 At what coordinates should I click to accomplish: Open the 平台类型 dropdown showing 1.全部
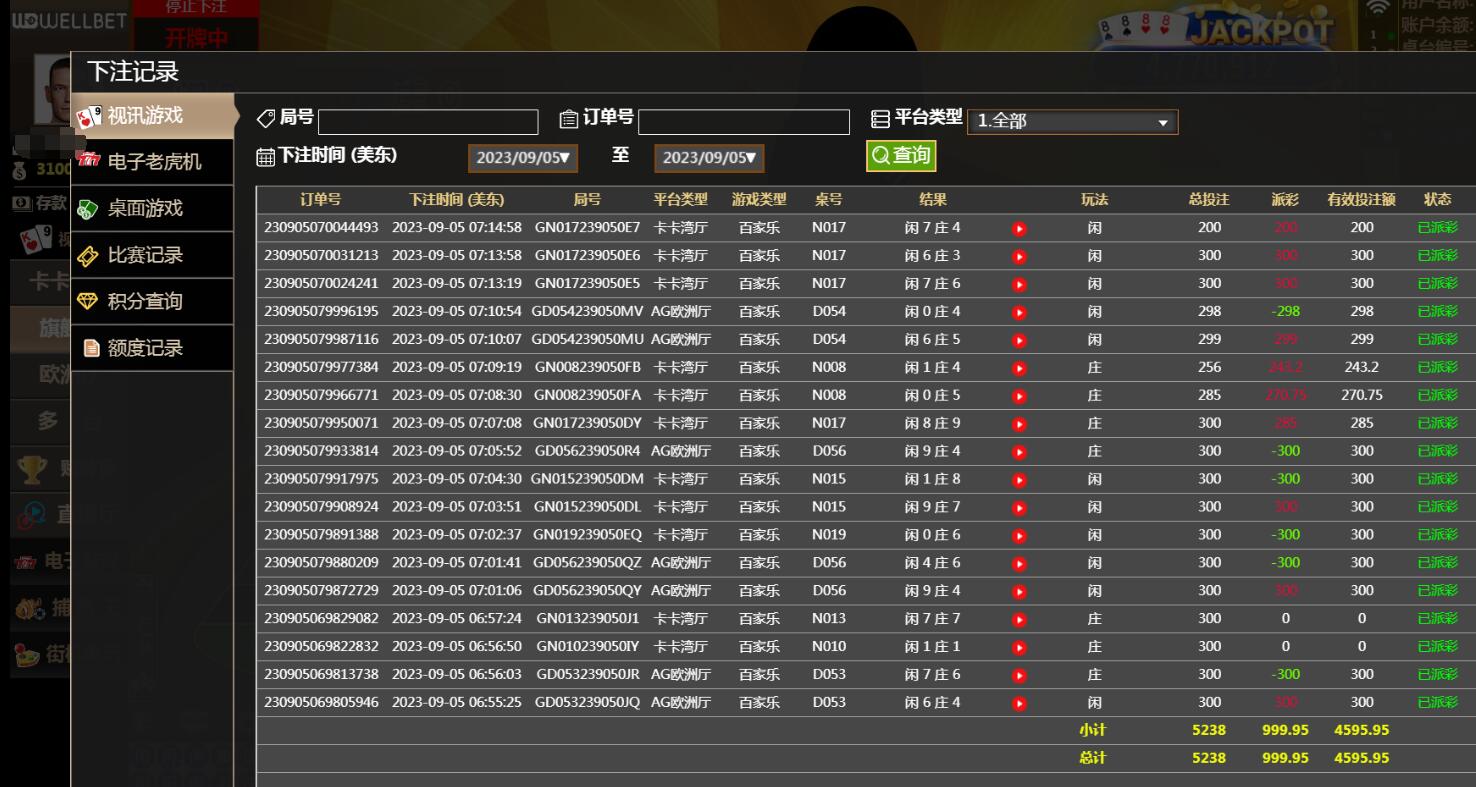coord(1073,121)
